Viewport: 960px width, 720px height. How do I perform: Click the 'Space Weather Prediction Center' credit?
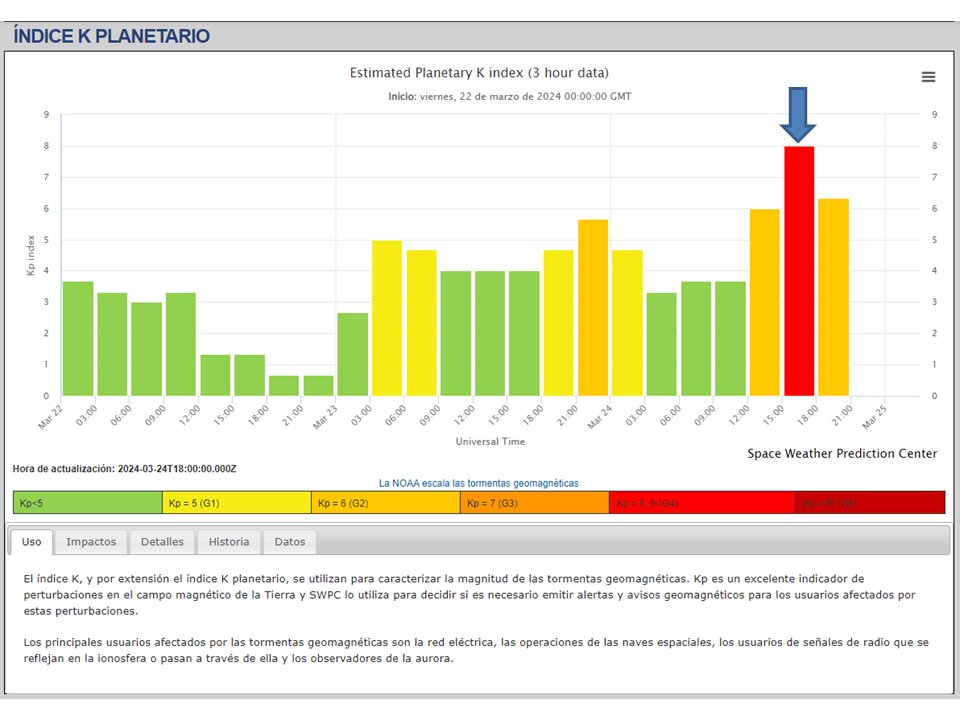coord(842,454)
